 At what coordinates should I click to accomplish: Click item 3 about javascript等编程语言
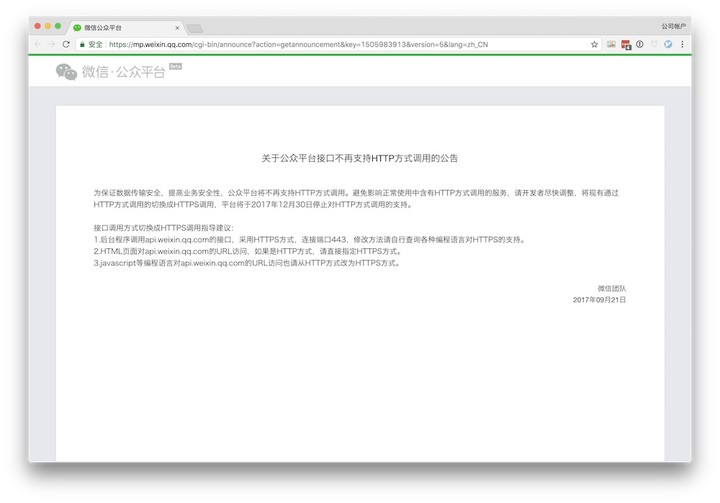(248, 263)
